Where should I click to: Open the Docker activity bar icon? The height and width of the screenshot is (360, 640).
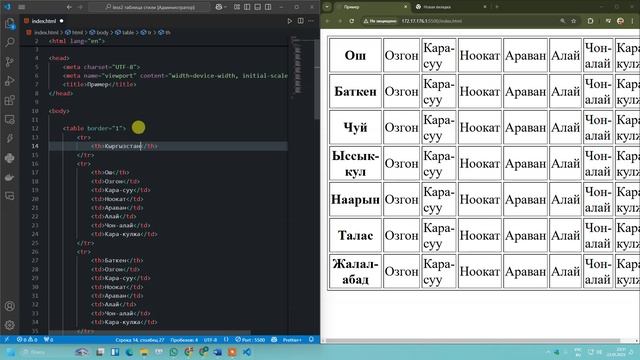point(9,177)
